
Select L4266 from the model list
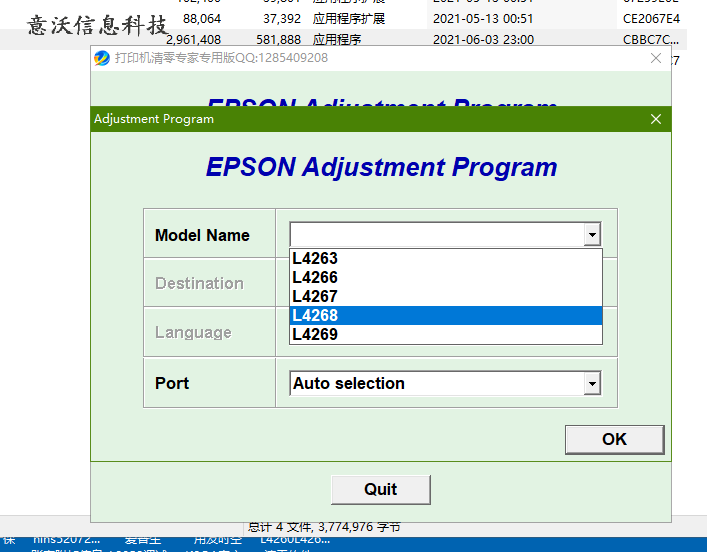point(445,277)
